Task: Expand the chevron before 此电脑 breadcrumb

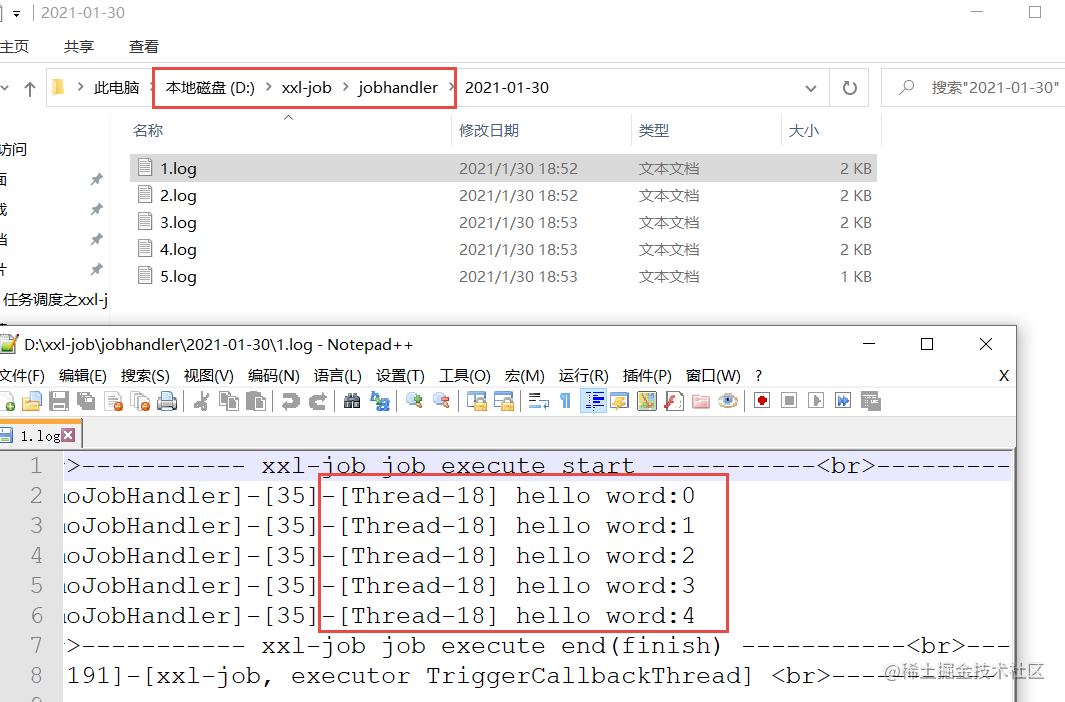Action: point(81,87)
